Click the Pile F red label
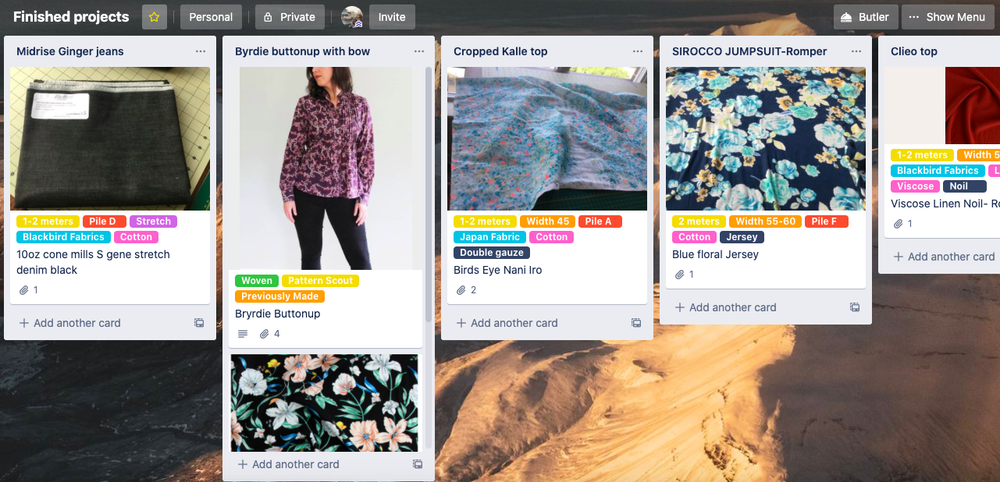 [x=826, y=221]
